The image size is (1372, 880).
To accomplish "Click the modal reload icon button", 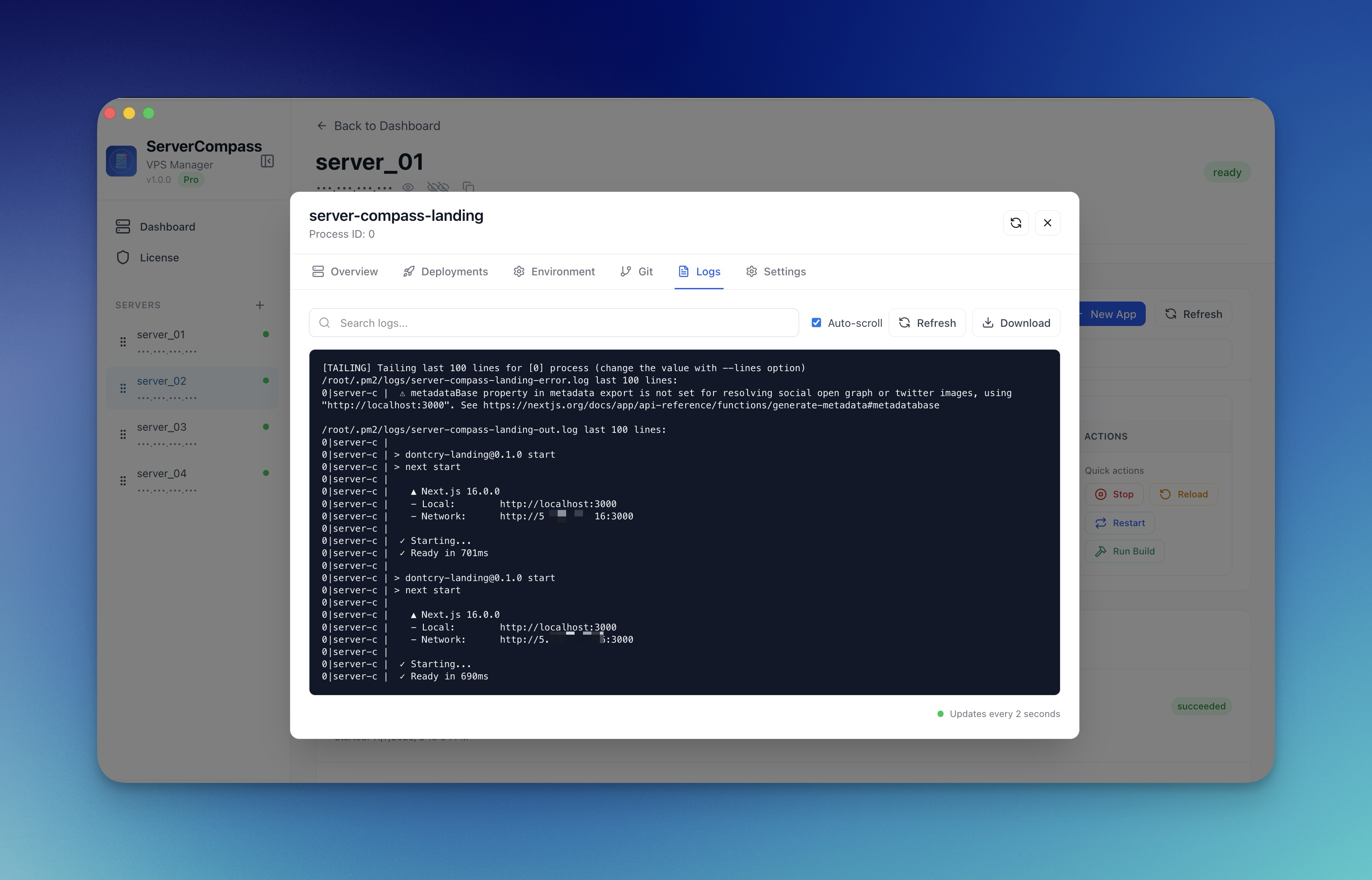I will pyautogui.click(x=1016, y=223).
